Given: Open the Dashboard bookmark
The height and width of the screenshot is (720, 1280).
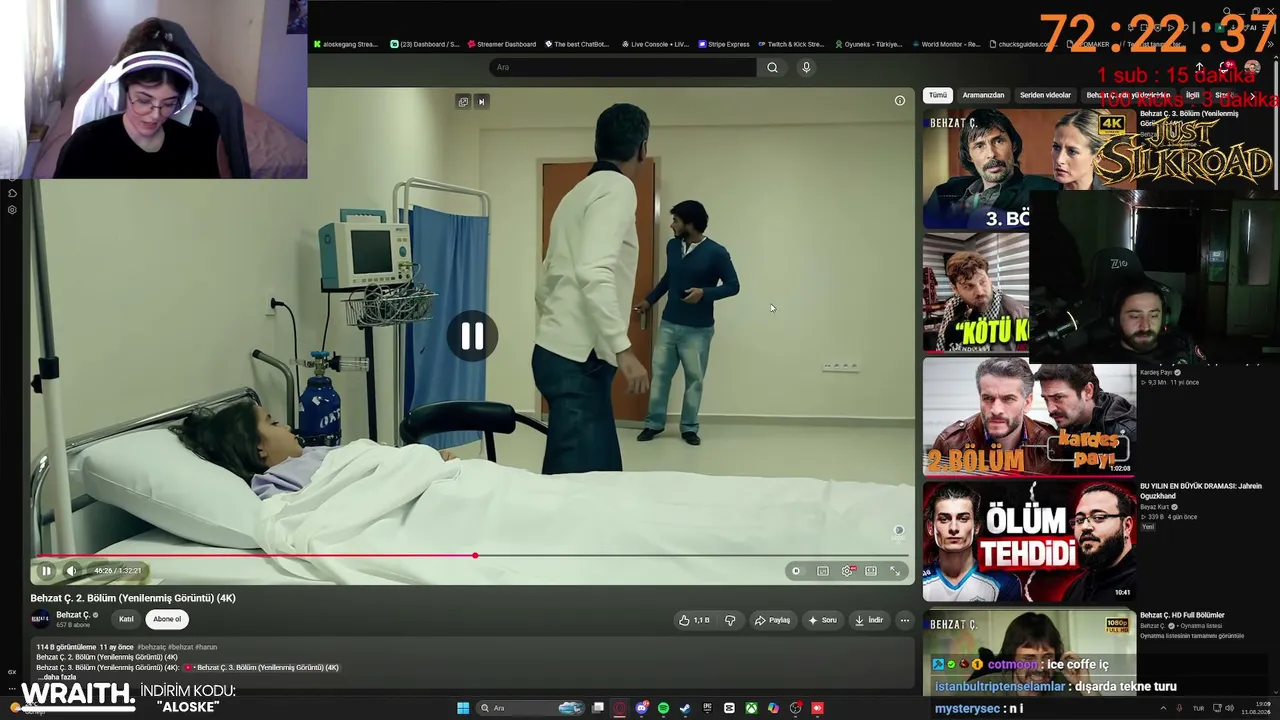Looking at the screenshot, I should tap(425, 44).
